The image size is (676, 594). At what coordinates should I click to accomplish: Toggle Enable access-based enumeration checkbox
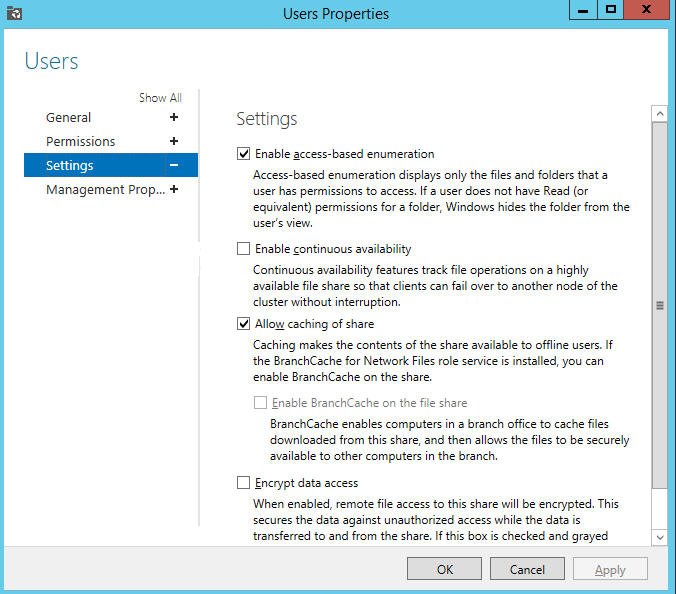[x=243, y=154]
